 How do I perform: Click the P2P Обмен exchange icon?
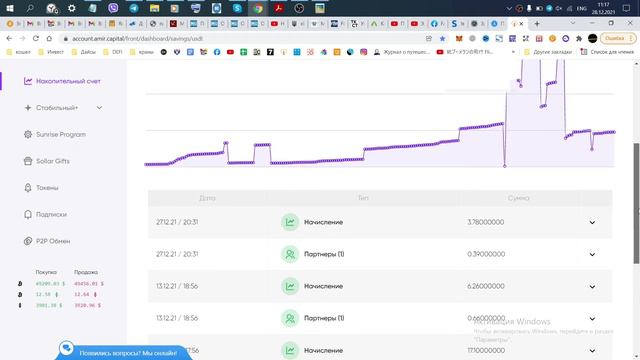pyautogui.click(x=28, y=241)
